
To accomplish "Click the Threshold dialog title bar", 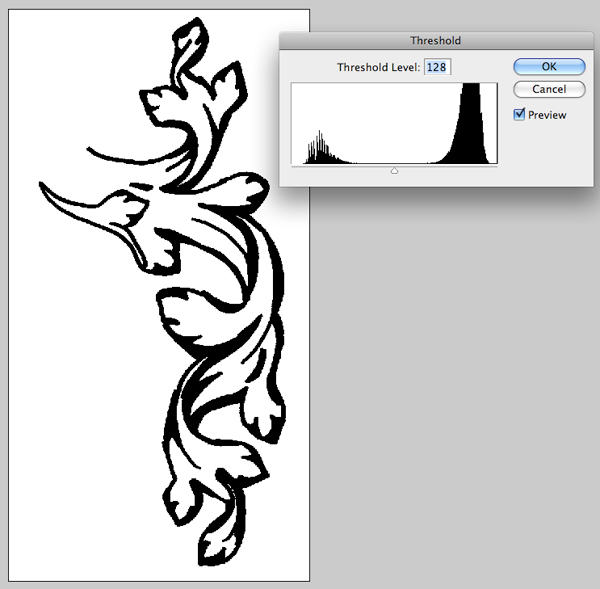I will coord(436,41).
